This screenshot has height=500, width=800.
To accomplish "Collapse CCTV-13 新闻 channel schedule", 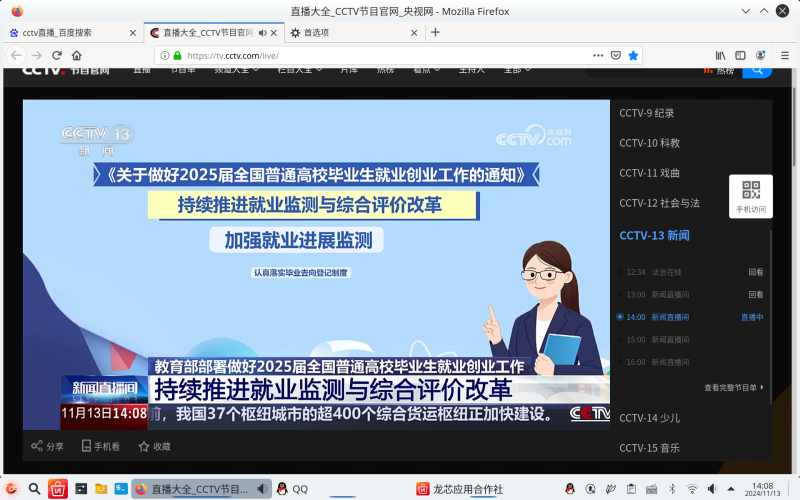I will [654, 236].
